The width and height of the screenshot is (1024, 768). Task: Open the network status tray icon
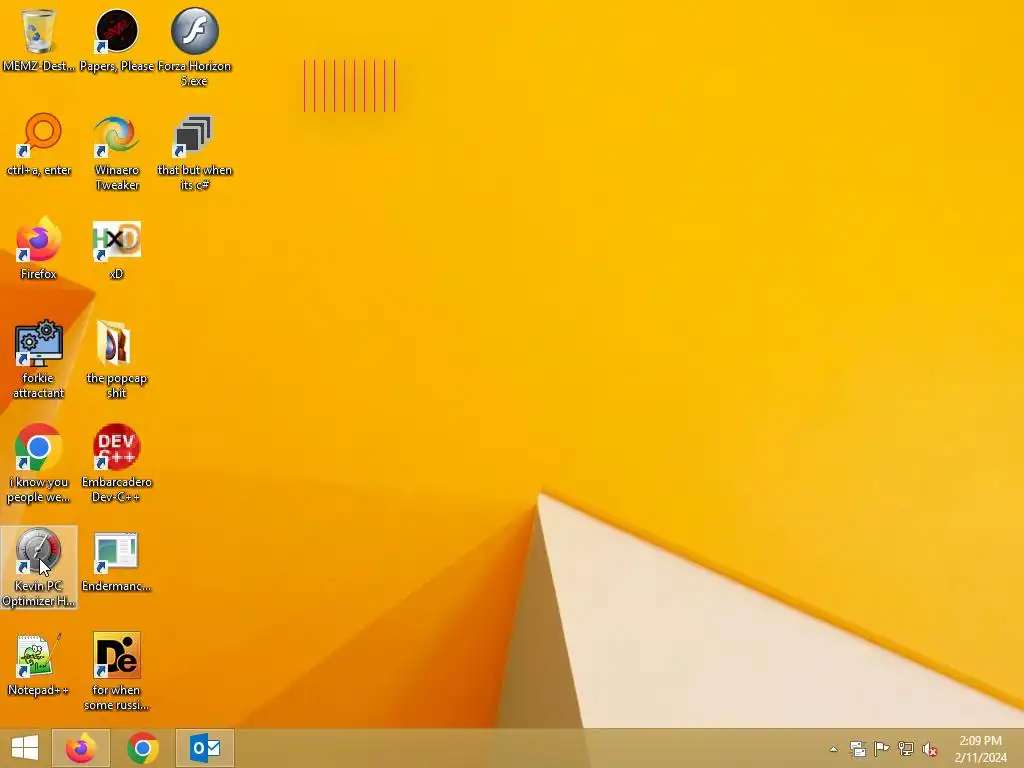(x=905, y=749)
